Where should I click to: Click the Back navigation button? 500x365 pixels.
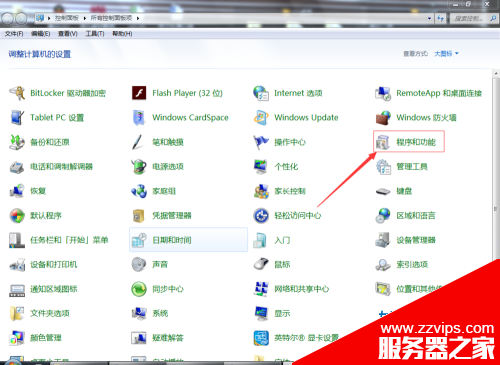click(7, 18)
